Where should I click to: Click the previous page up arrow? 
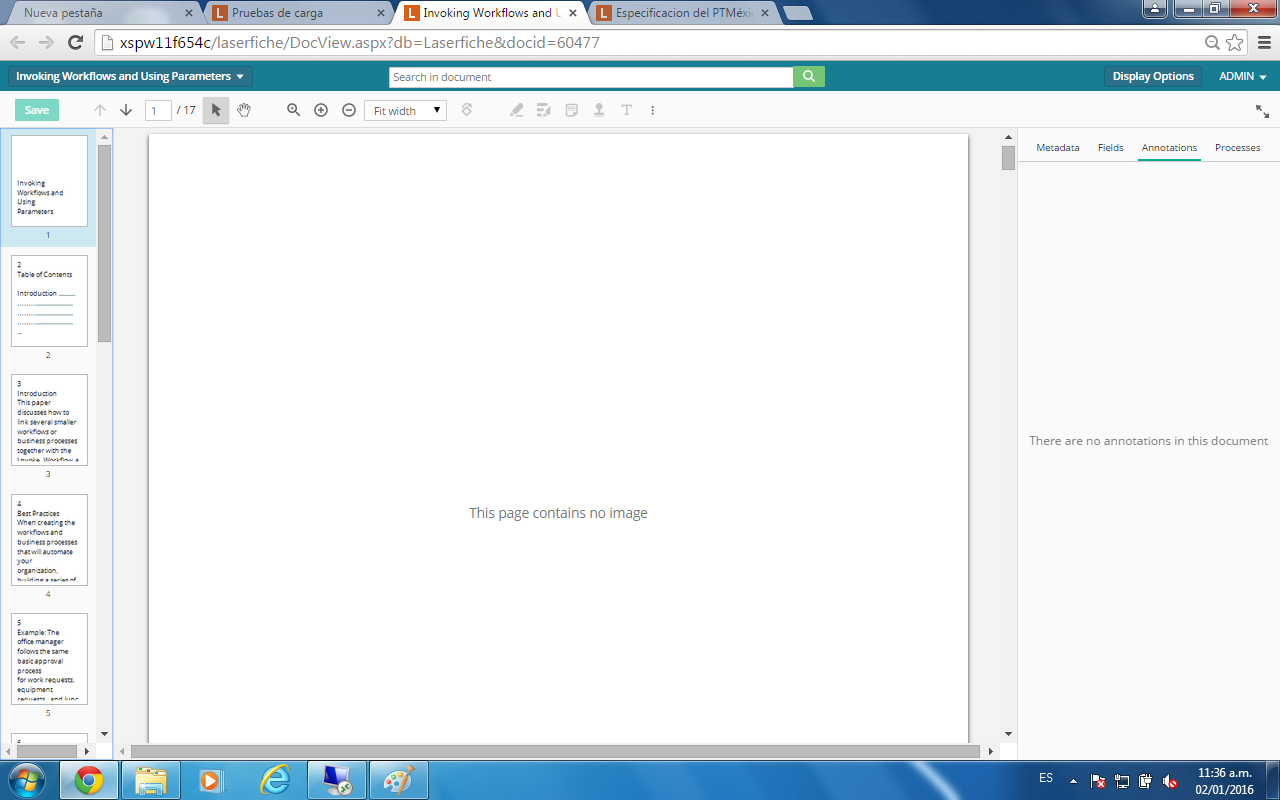[100, 110]
